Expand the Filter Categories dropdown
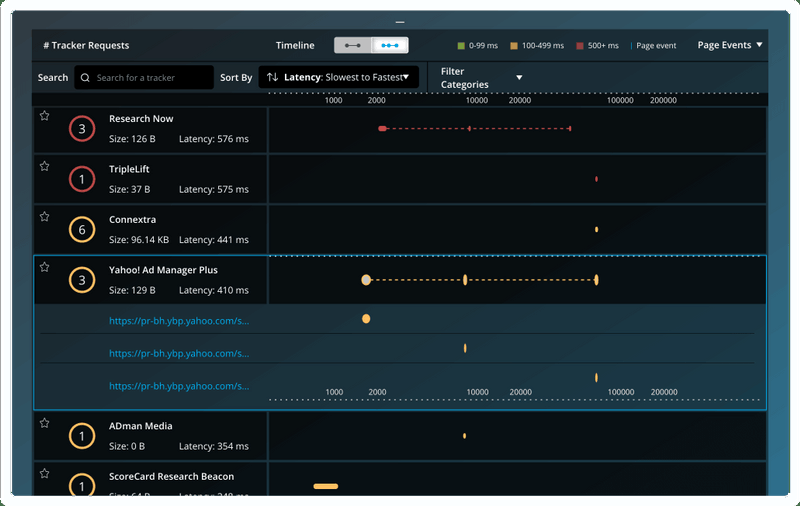The image size is (800, 506). click(482, 78)
